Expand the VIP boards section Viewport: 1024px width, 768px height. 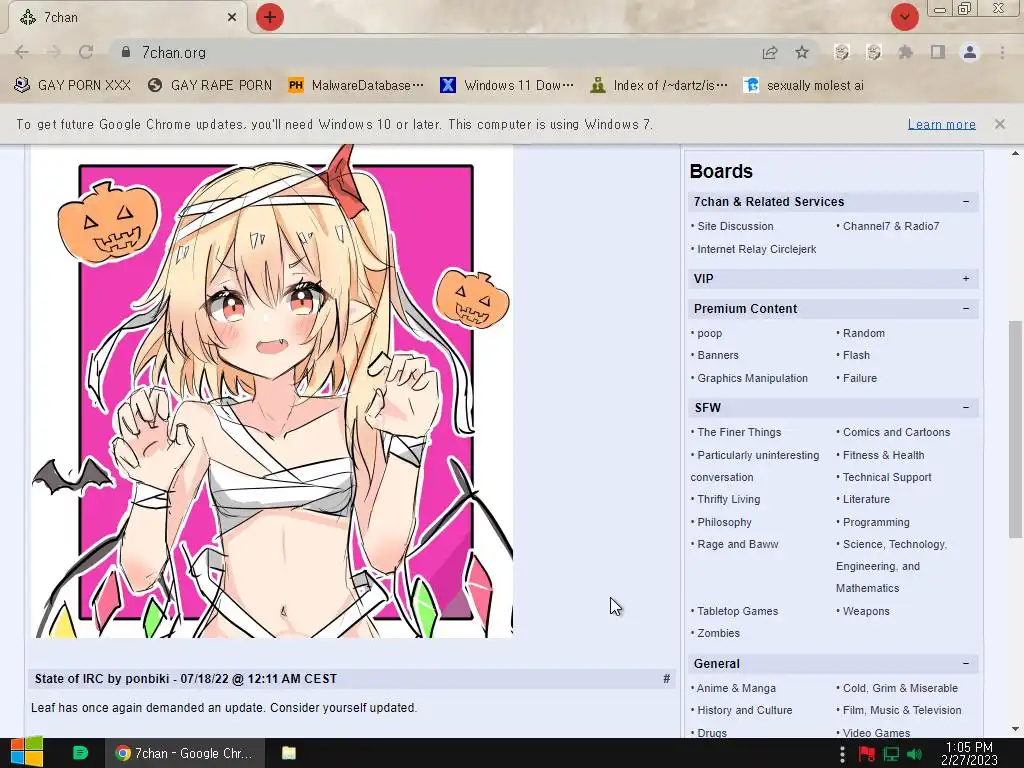click(966, 279)
